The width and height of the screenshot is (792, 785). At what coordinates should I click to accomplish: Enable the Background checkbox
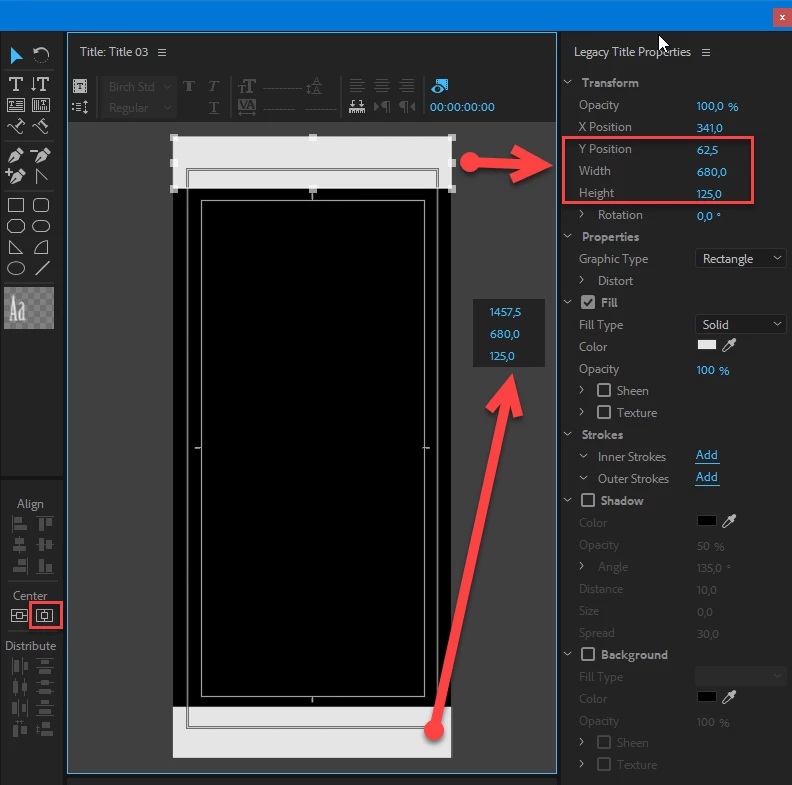pos(588,654)
